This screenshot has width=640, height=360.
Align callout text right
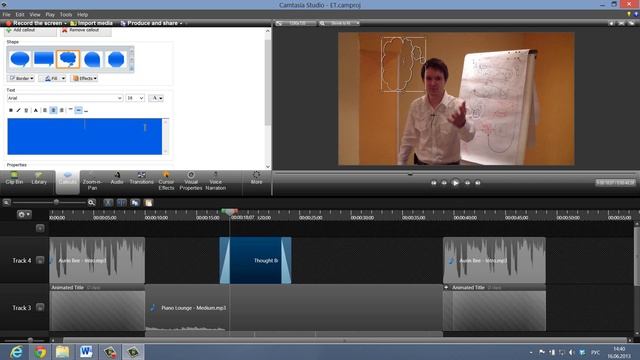[62, 110]
